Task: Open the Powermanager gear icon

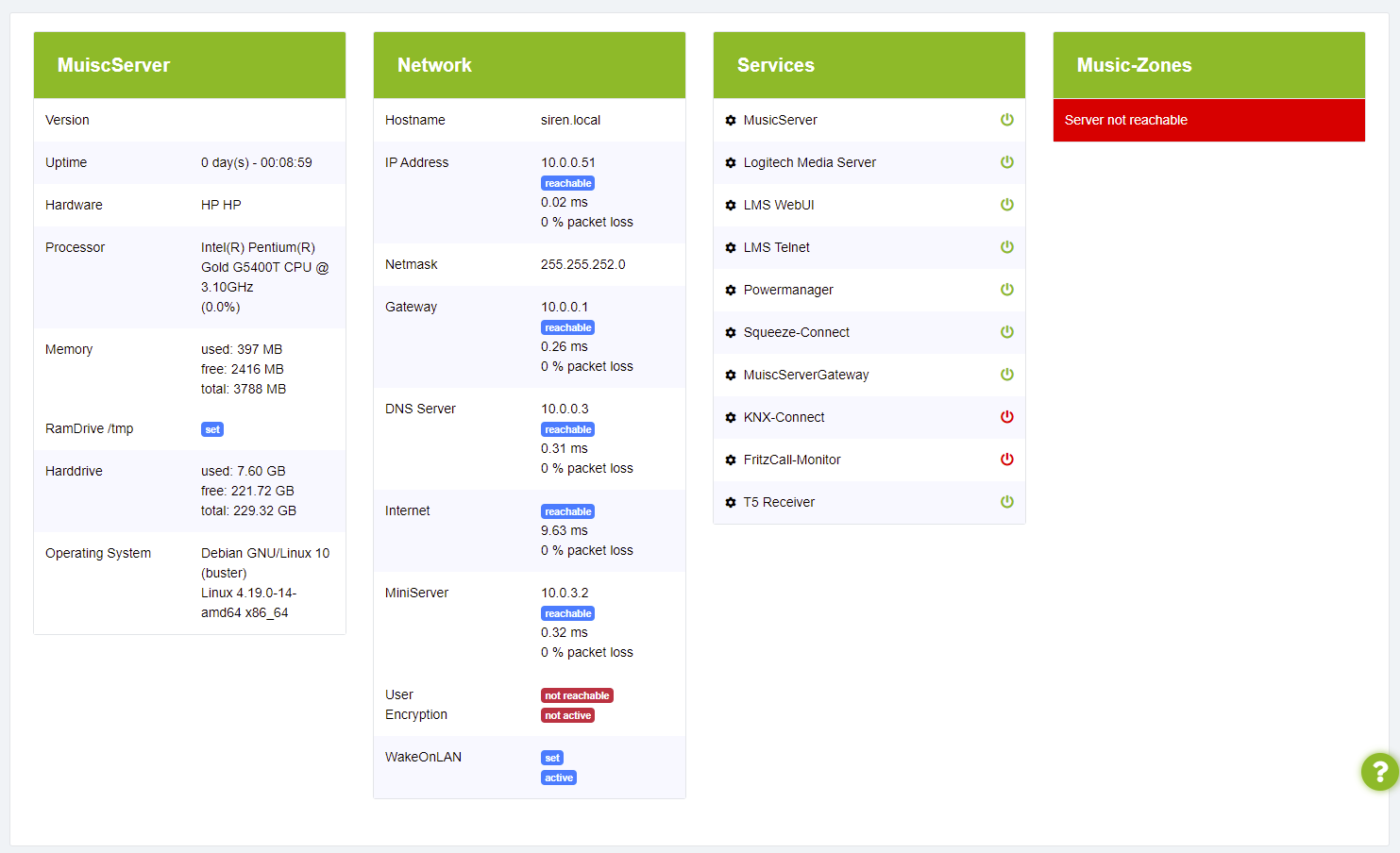Action: (x=731, y=291)
